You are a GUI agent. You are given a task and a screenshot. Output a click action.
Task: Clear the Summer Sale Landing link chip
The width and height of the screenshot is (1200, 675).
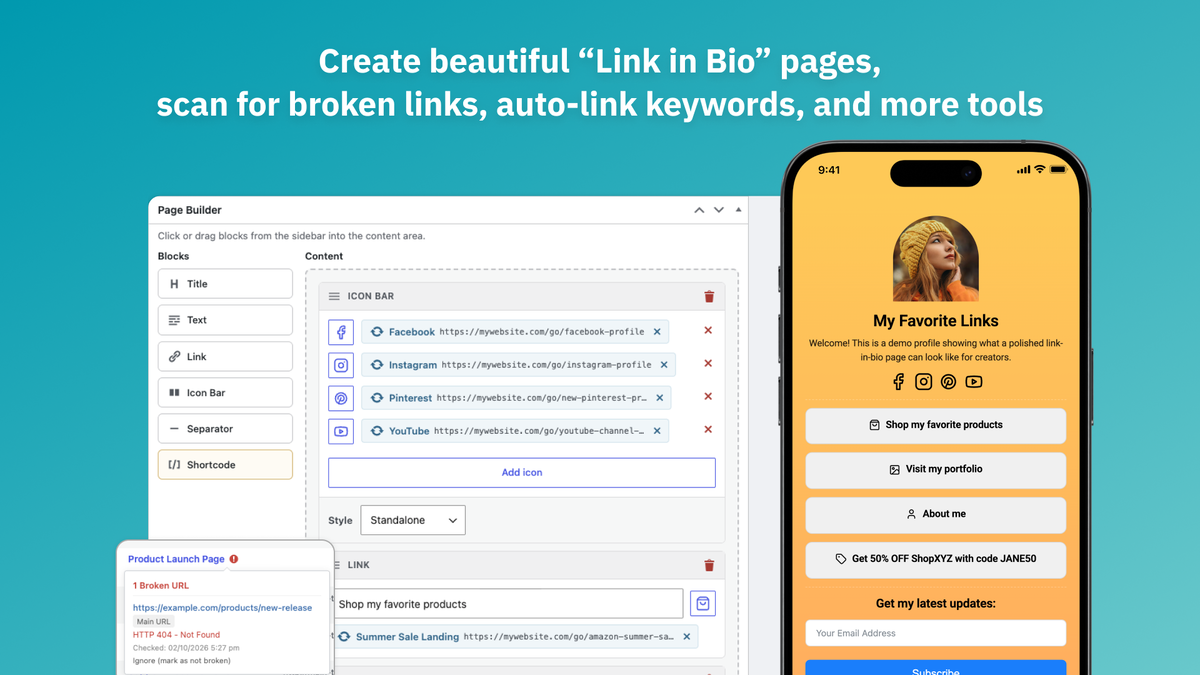pyautogui.click(x=686, y=636)
